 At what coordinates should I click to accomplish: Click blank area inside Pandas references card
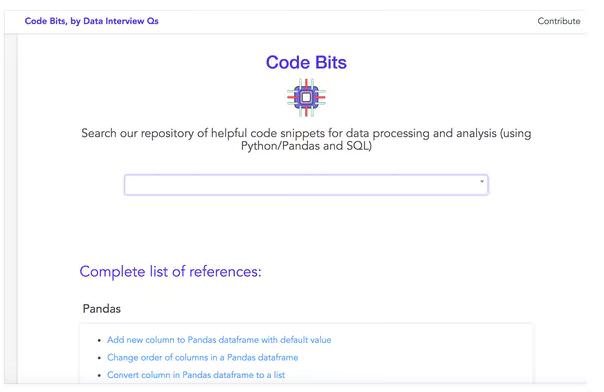pos(431,356)
